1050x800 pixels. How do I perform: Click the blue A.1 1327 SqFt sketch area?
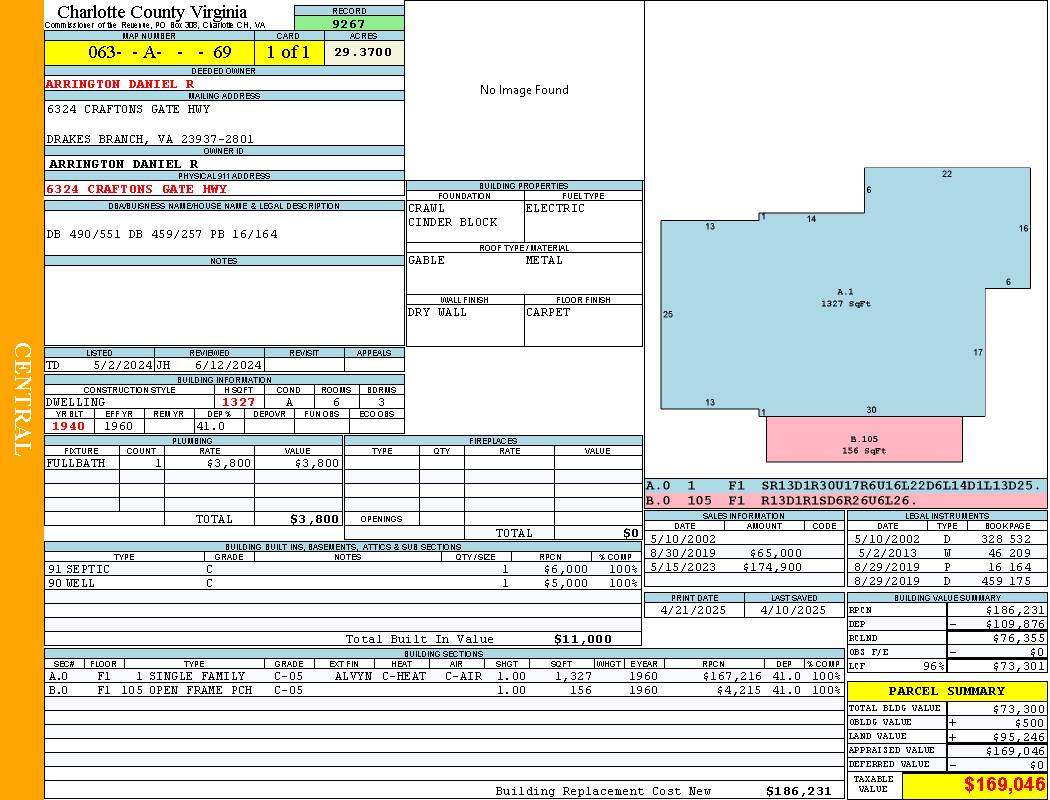[x=845, y=298]
